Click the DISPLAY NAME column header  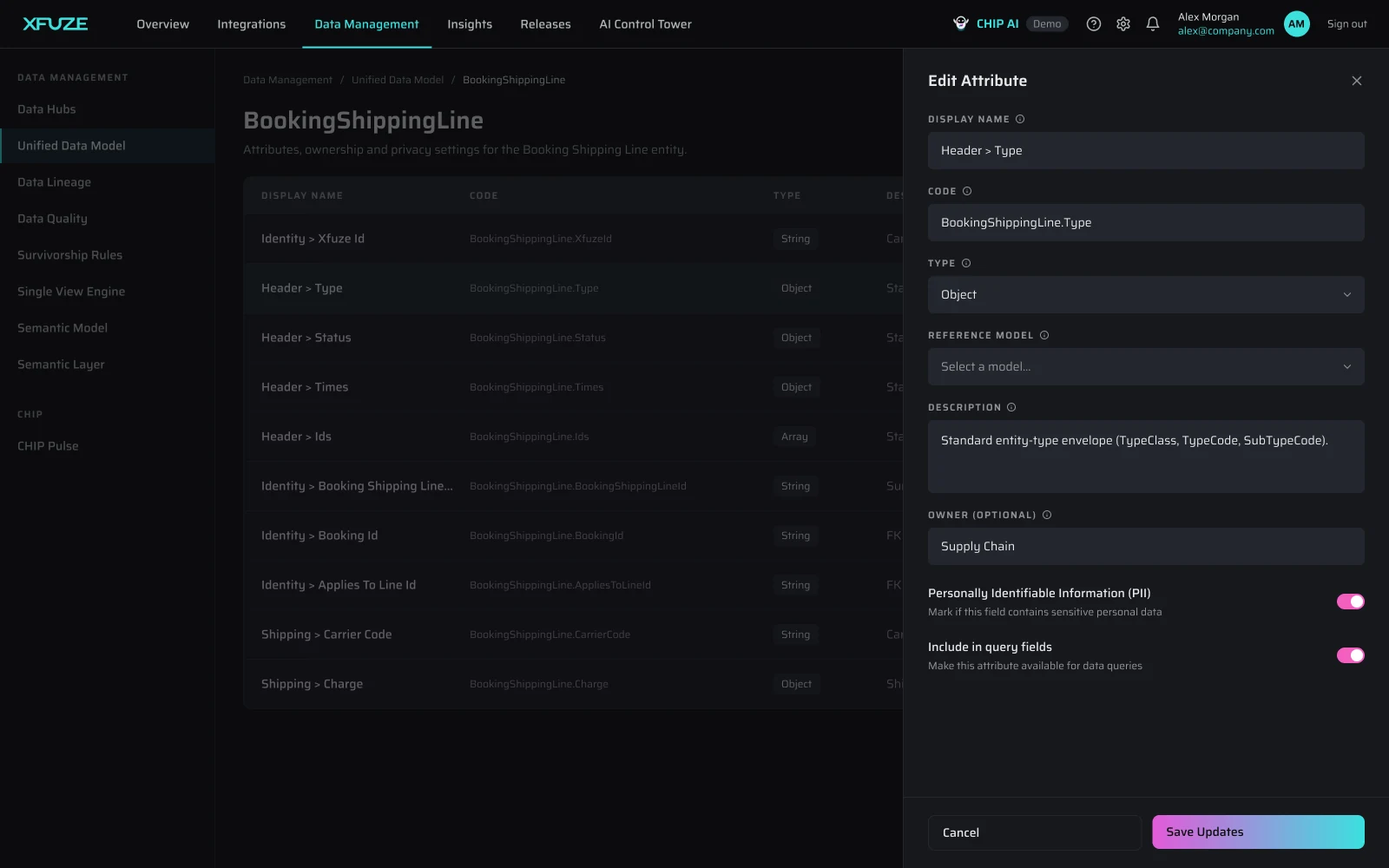302,195
